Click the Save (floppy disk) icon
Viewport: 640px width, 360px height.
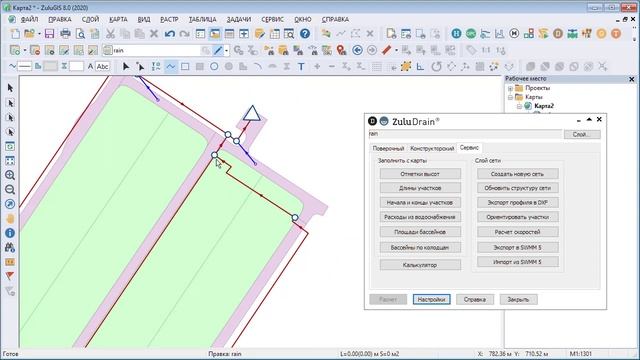click(49, 34)
